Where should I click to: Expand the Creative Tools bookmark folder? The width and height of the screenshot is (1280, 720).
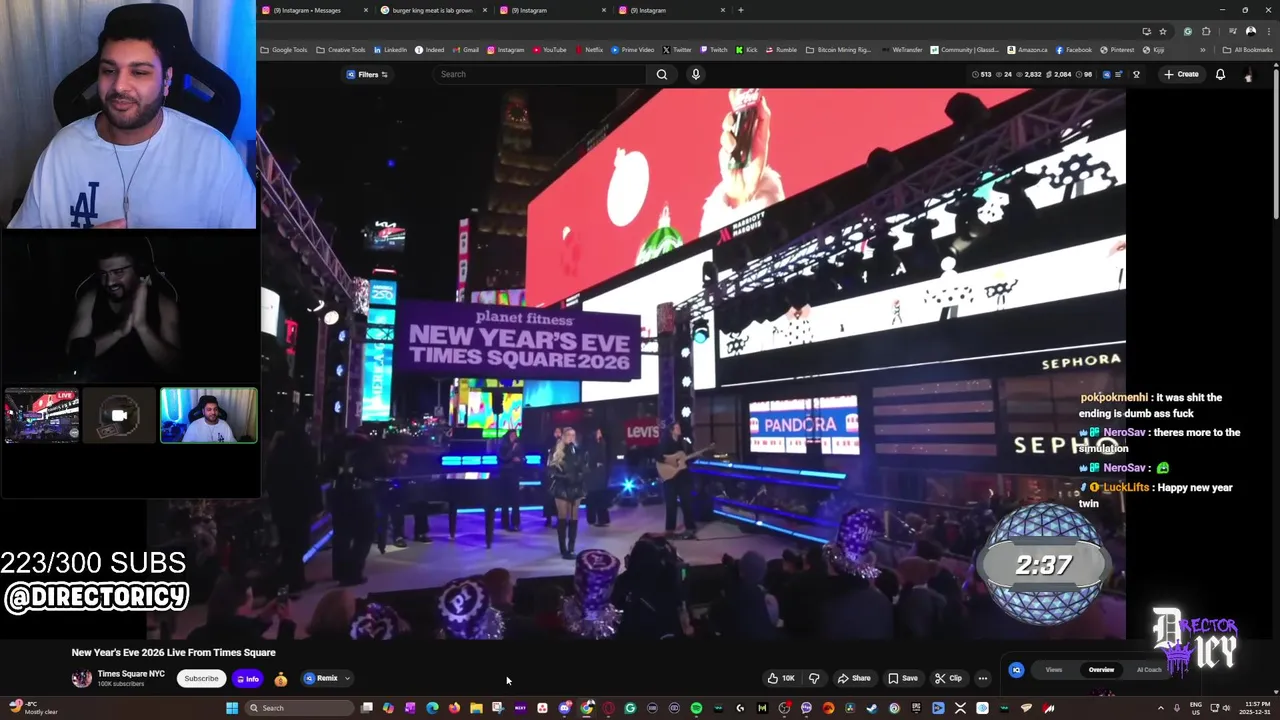[341, 50]
